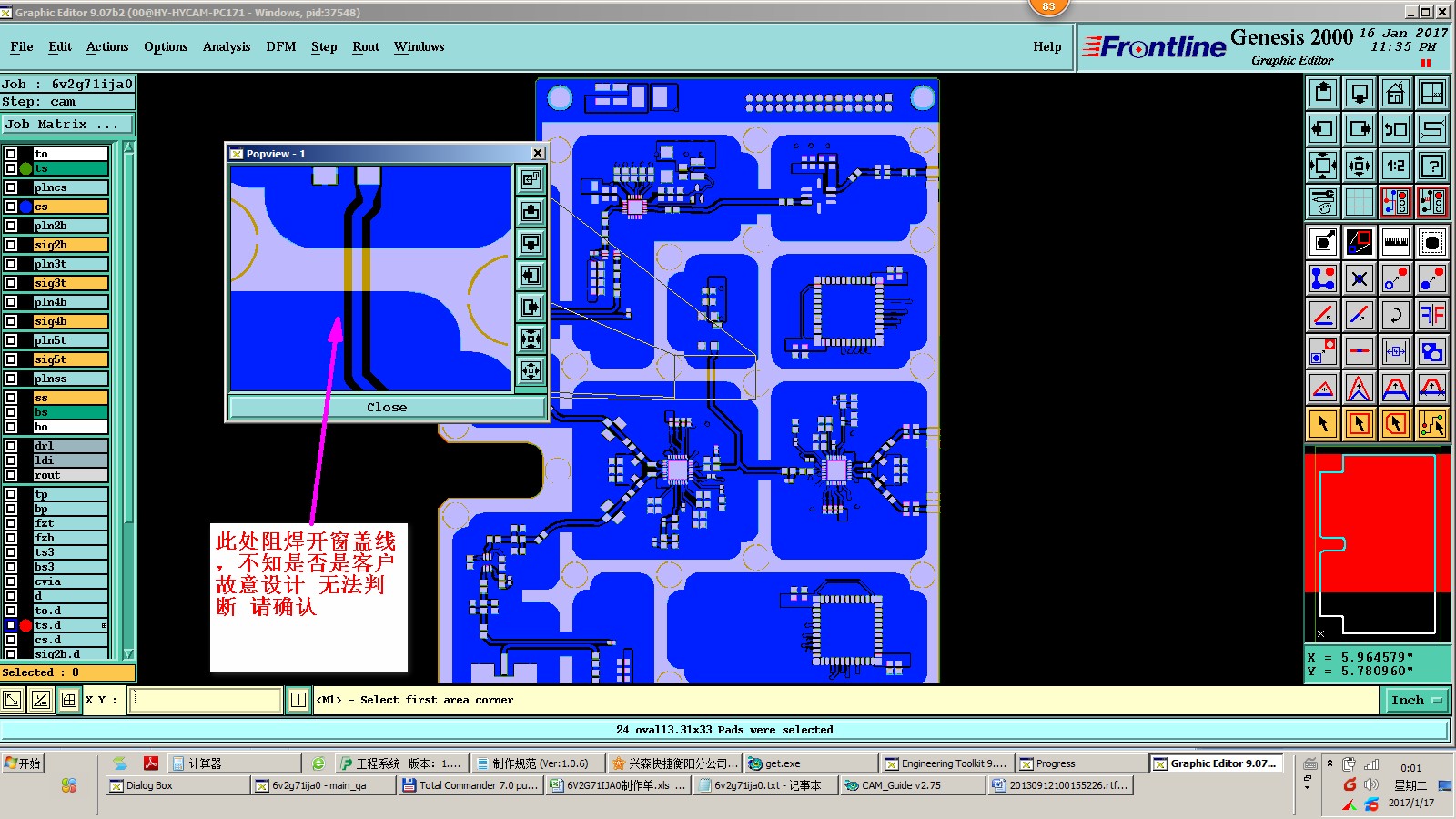Open the Help menu
The height and width of the screenshot is (819, 1456).
[x=1047, y=46]
